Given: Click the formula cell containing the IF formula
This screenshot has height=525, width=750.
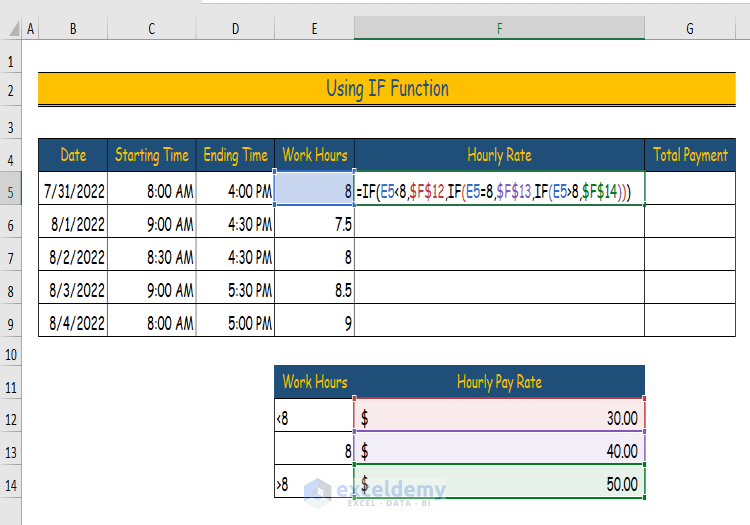Looking at the screenshot, I should [499, 189].
